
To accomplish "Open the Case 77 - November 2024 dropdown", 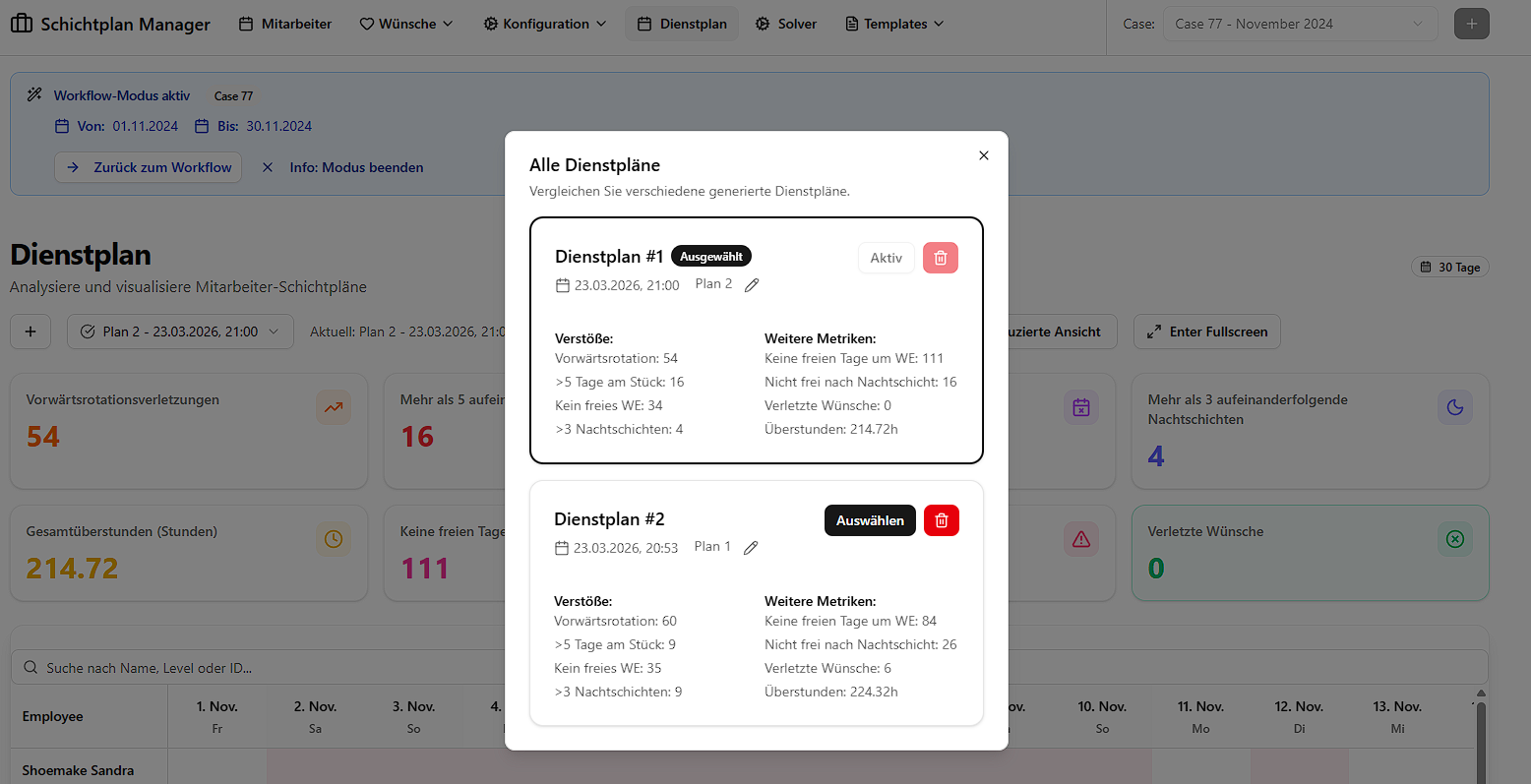I will pos(1299,24).
